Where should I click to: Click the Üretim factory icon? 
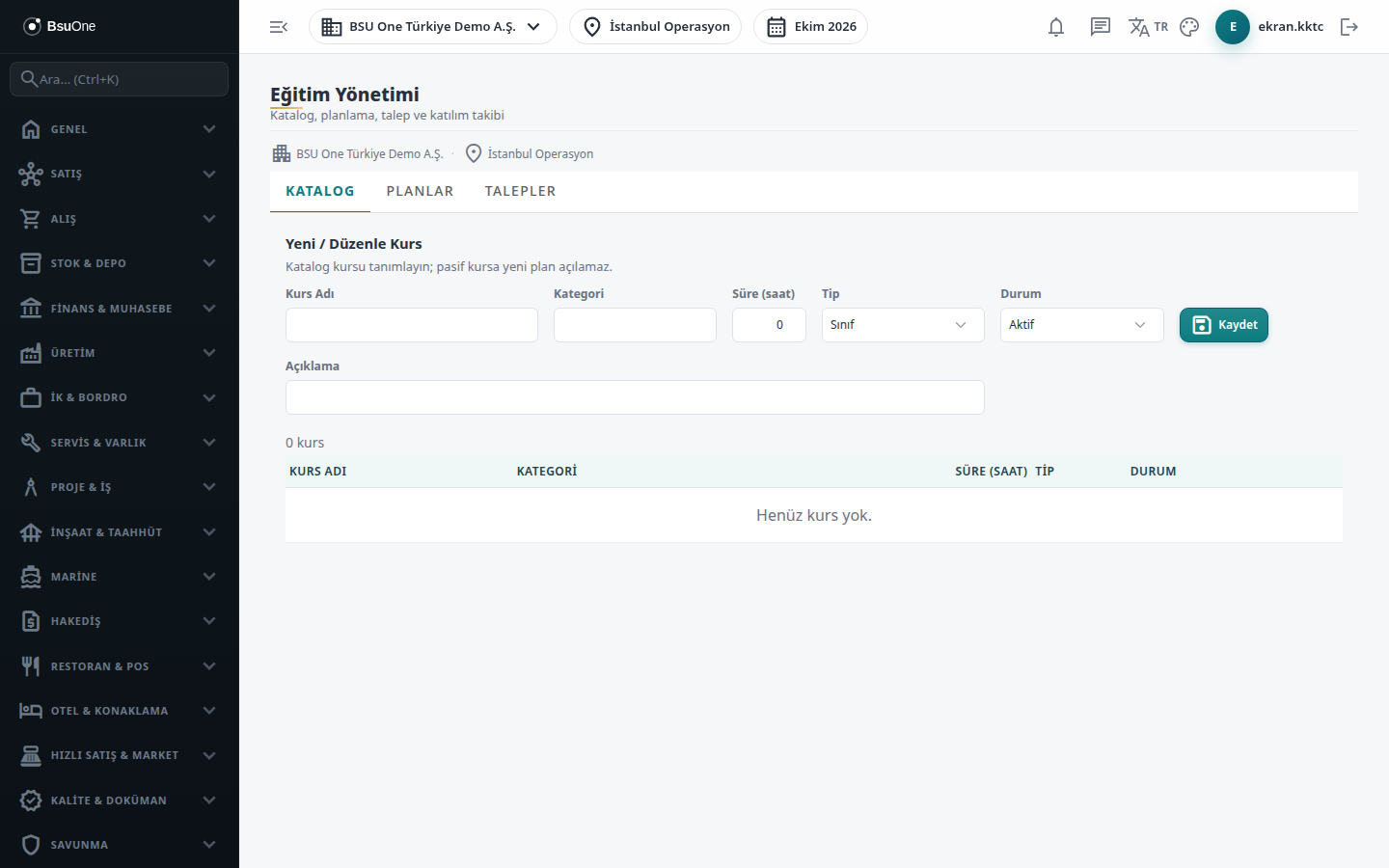(31, 353)
